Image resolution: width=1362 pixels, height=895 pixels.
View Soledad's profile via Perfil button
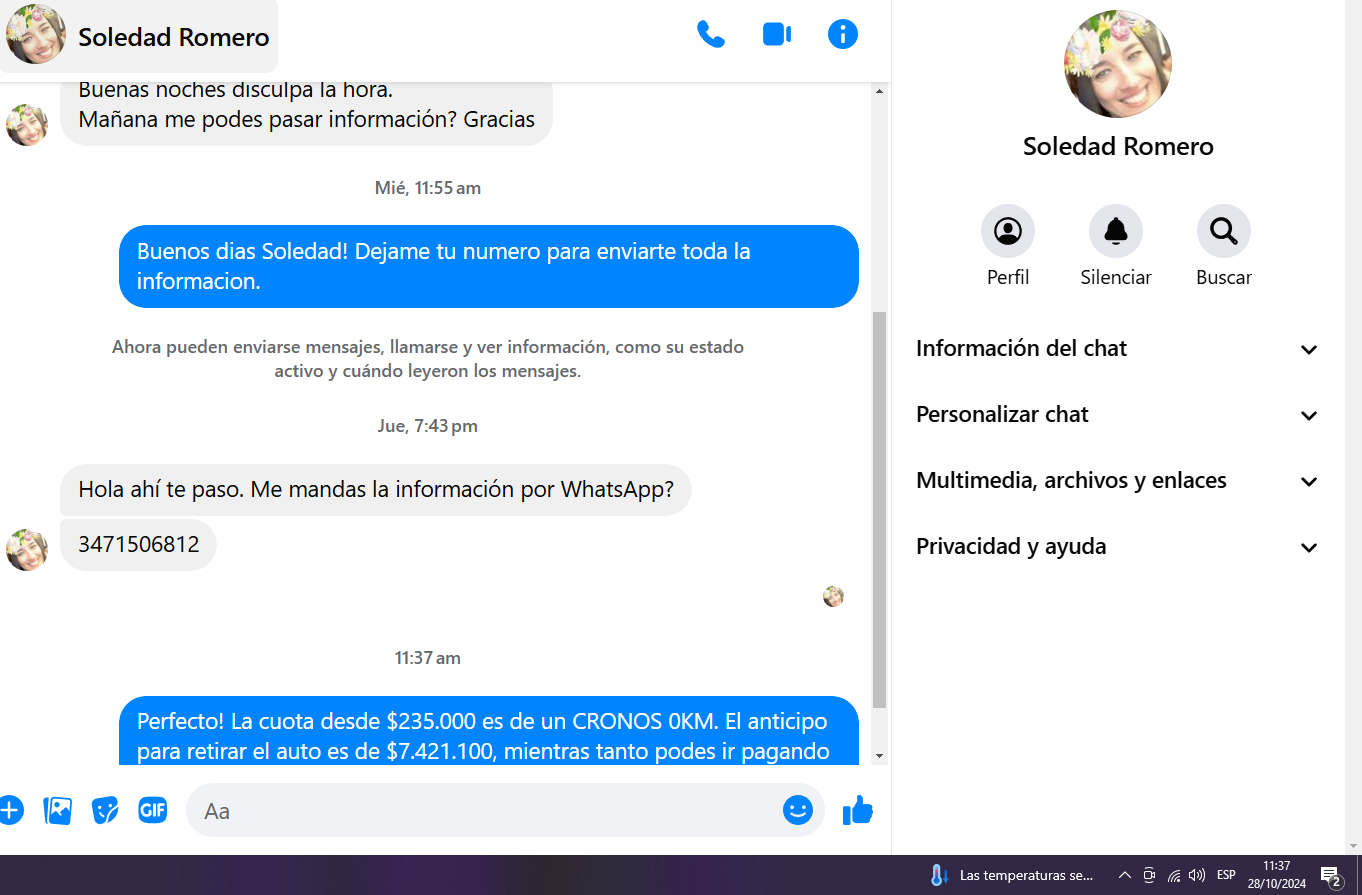tap(1007, 231)
